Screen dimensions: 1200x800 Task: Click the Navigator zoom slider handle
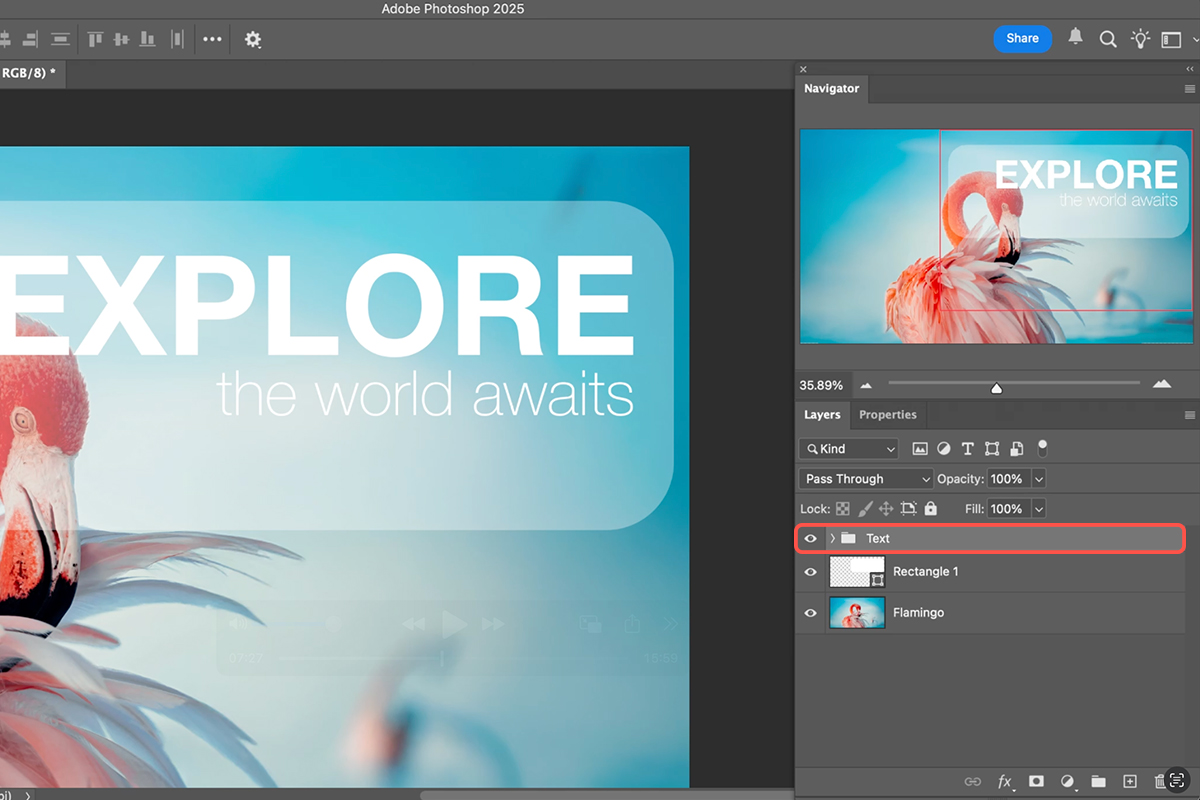click(996, 387)
